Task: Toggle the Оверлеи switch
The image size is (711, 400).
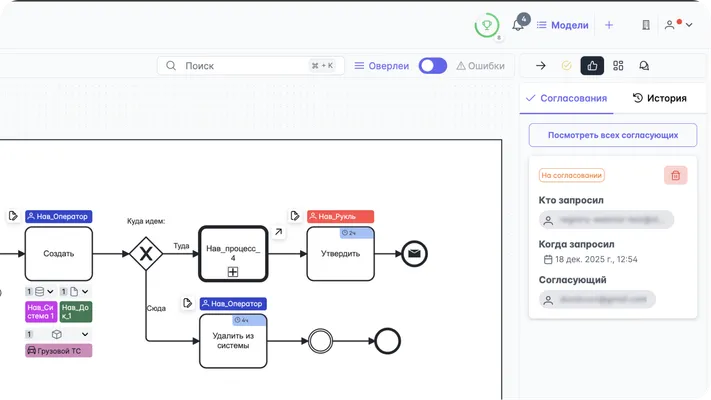Action: (x=432, y=66)
